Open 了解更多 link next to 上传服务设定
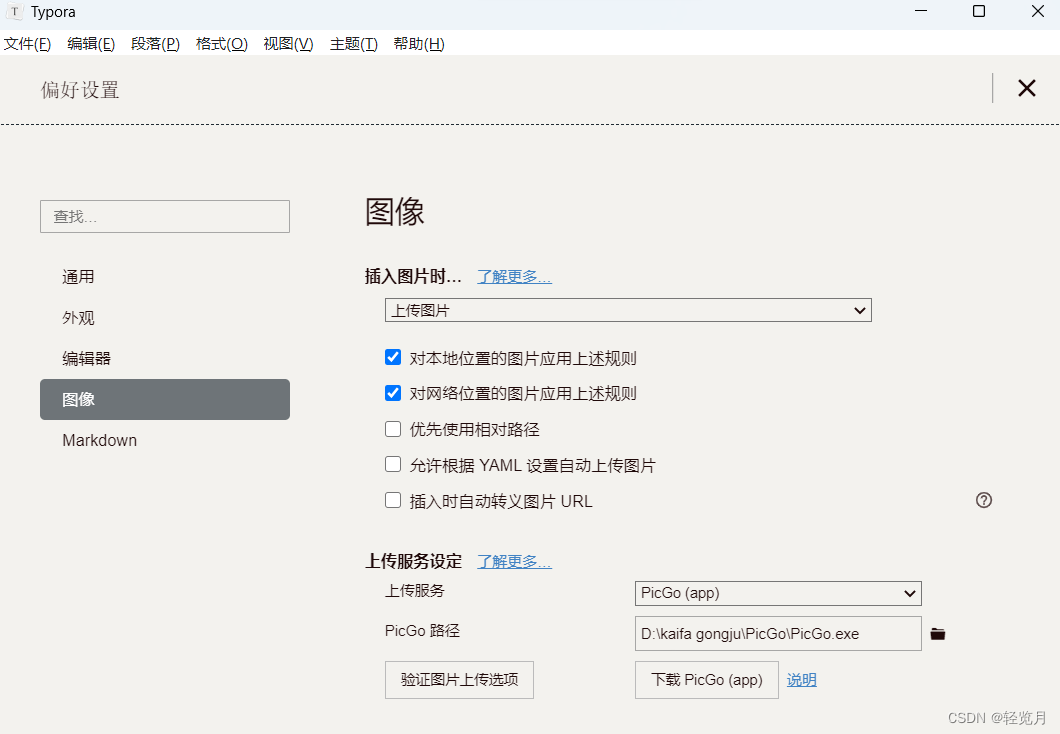This screenshot has height=734, width=1060. click(x=514, y=562)
